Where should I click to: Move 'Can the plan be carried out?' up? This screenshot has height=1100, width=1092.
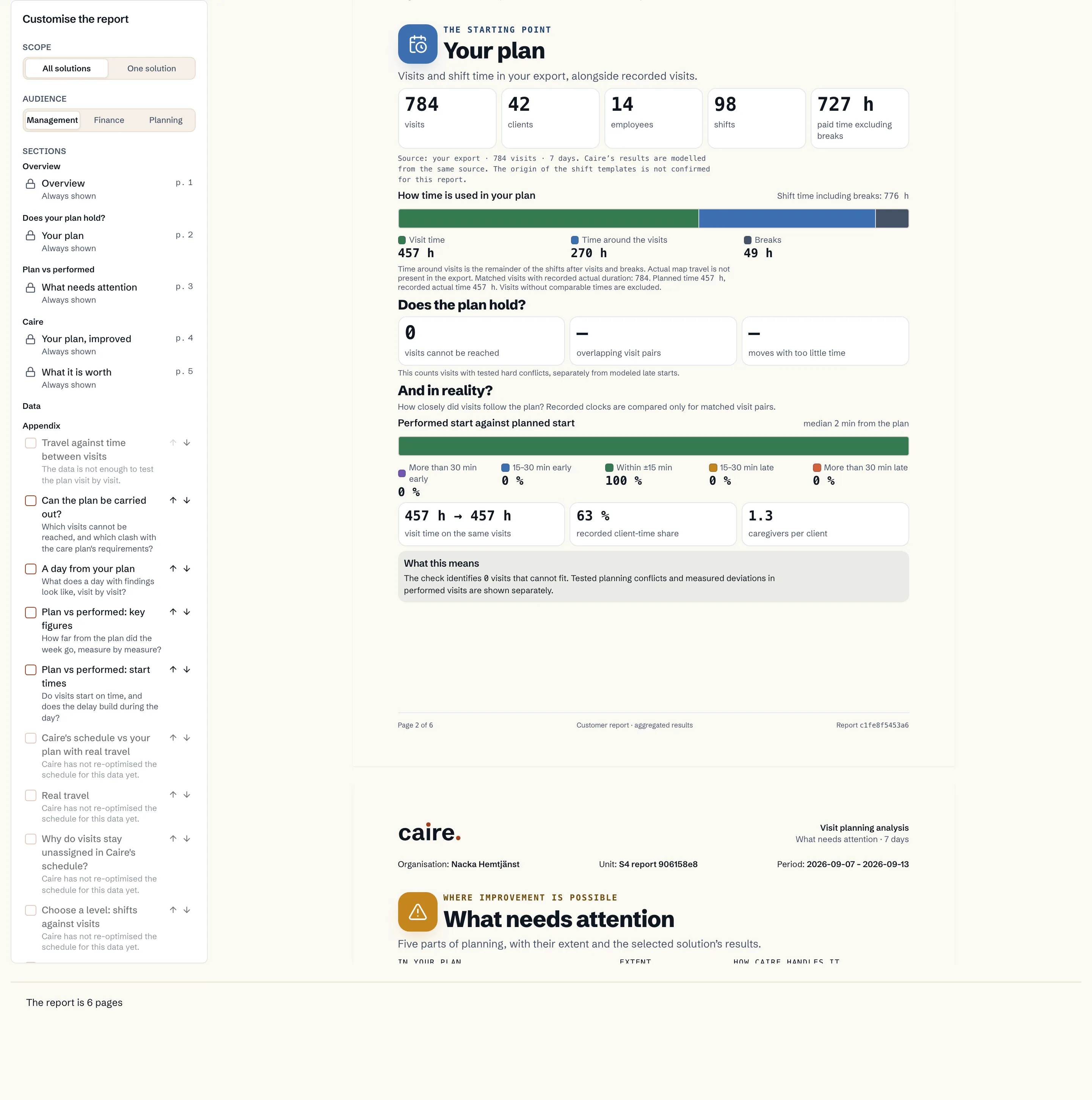click(x=173, y=500)
